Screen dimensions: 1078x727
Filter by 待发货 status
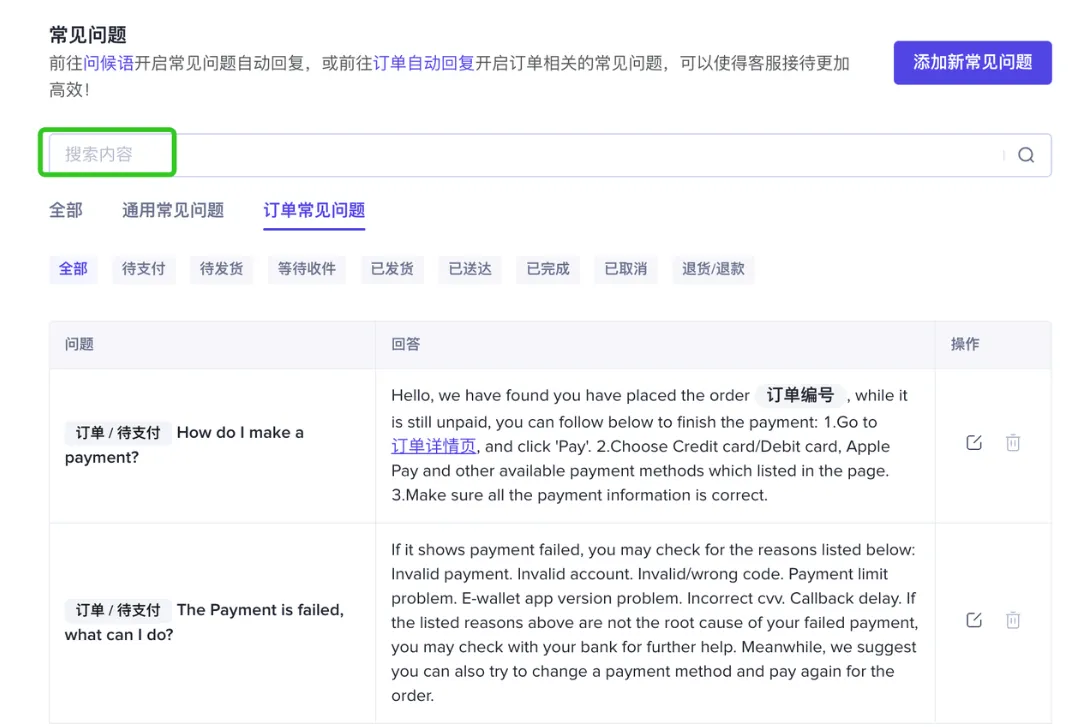click(221, 269)
